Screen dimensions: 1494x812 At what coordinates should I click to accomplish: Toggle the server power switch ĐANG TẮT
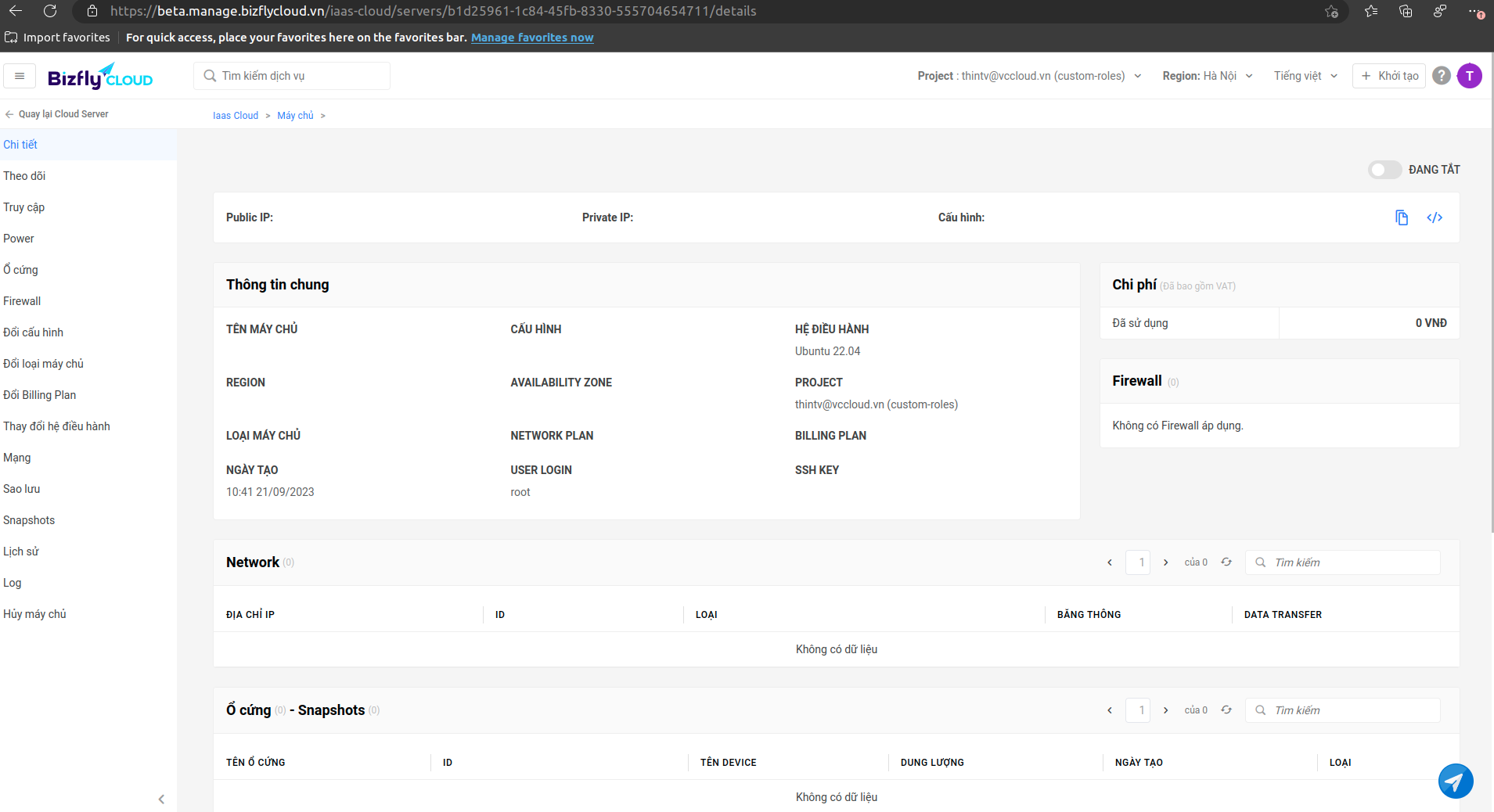pyautogui.click(x=1384, y=170)
